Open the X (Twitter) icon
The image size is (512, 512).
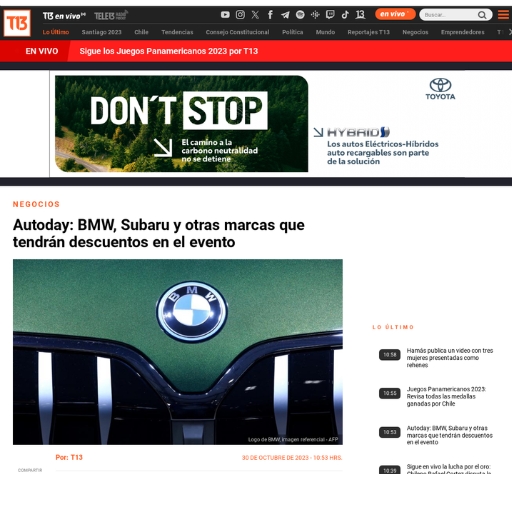coord(255,15)
